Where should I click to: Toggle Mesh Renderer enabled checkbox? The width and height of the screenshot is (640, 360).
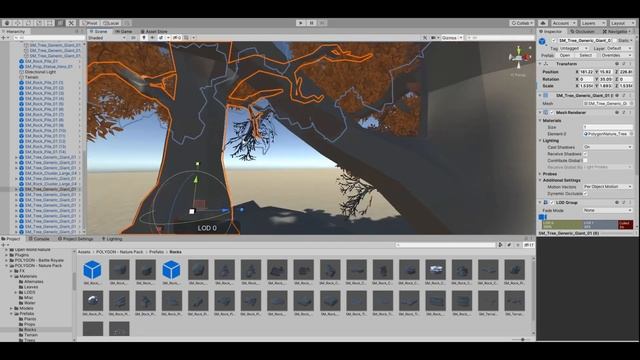click(552, 113)
